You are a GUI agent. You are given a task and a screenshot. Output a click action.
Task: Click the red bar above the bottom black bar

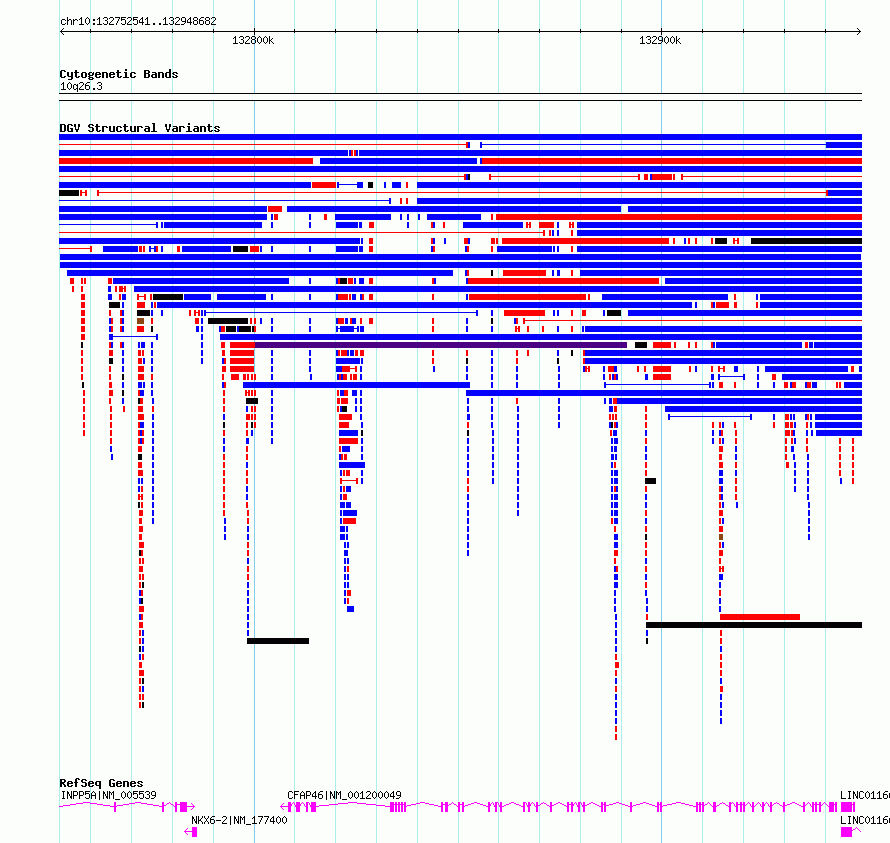click(760, 617)
